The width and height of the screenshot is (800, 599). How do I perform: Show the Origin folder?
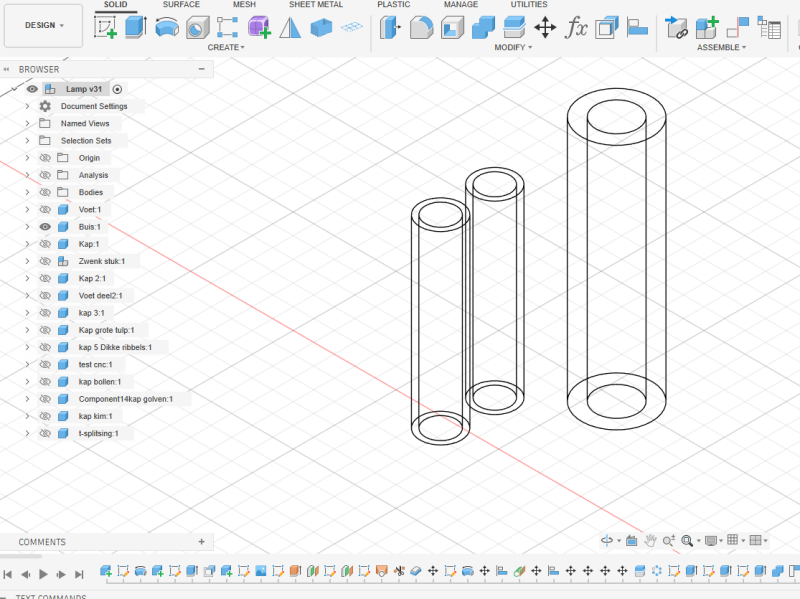(45, 158)
